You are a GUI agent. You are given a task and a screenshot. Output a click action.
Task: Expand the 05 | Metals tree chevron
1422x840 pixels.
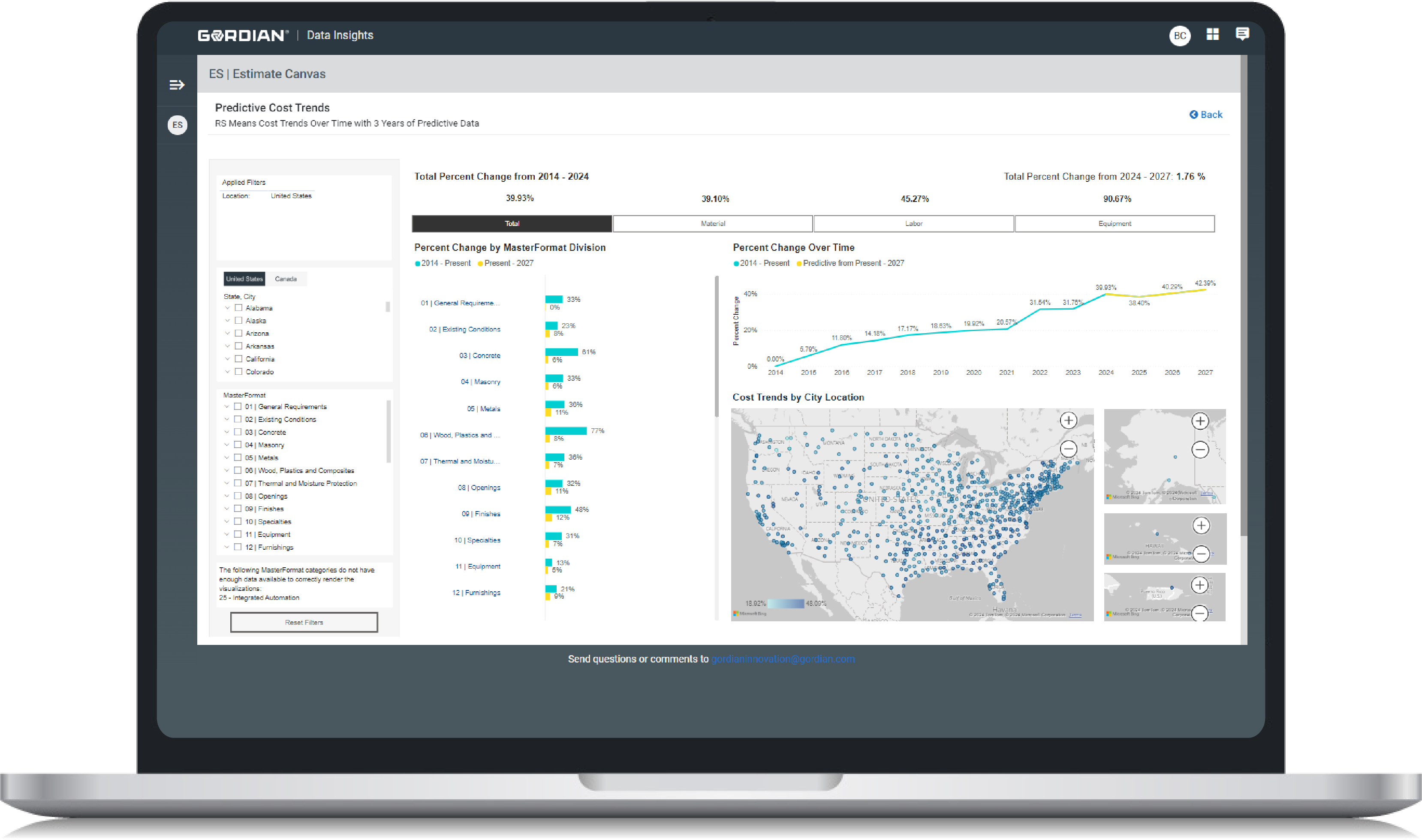click(227, 458)
